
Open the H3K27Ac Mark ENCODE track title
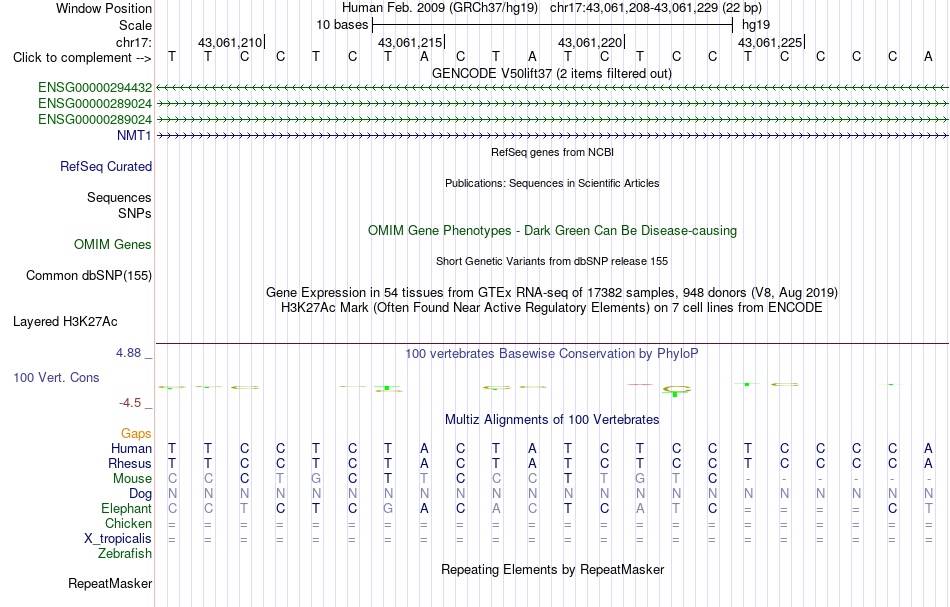coord(552,308)
